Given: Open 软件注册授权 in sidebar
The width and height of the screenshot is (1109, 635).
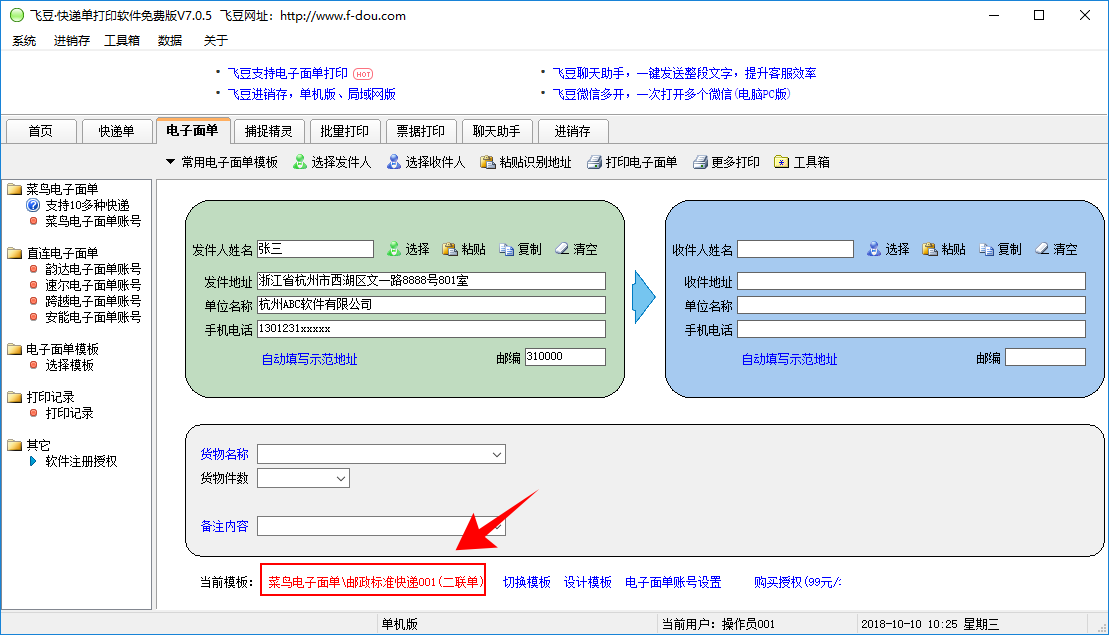Looking at the screenshot, I should pos(81,461).
